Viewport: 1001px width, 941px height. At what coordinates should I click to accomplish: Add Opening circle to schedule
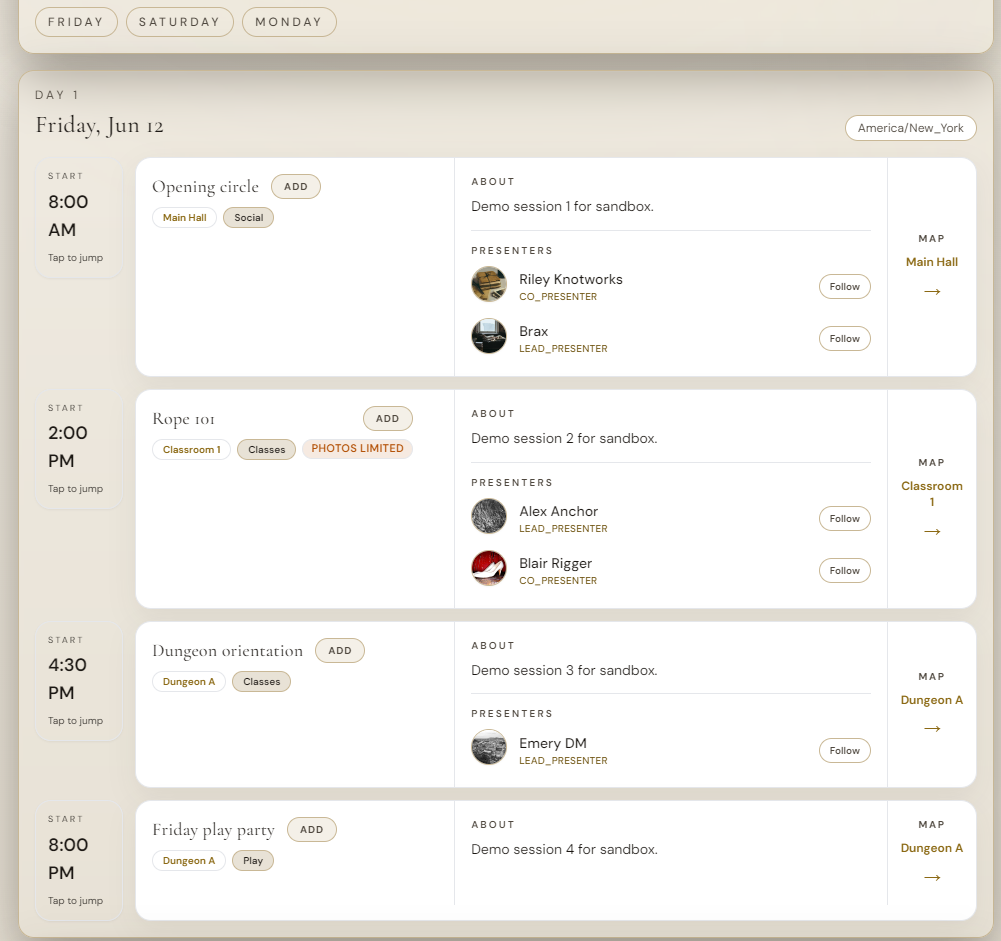point(296,186)
